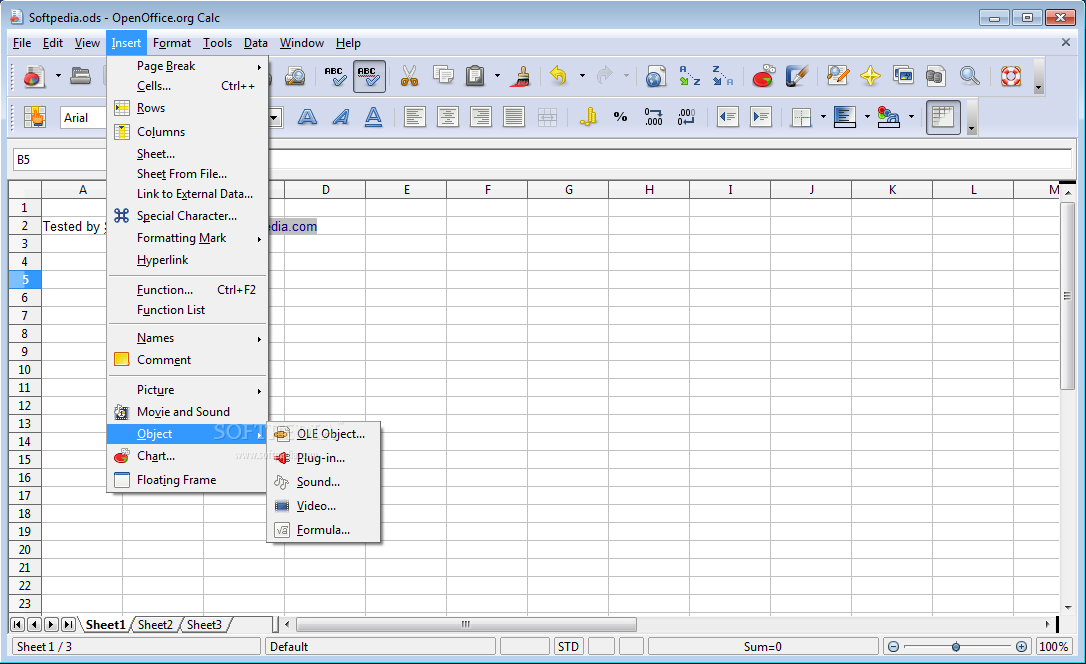The height and width of the screenshot is (664, 1086).
Task: Click the Add Decimal Place icon
Action: [653, 117]
